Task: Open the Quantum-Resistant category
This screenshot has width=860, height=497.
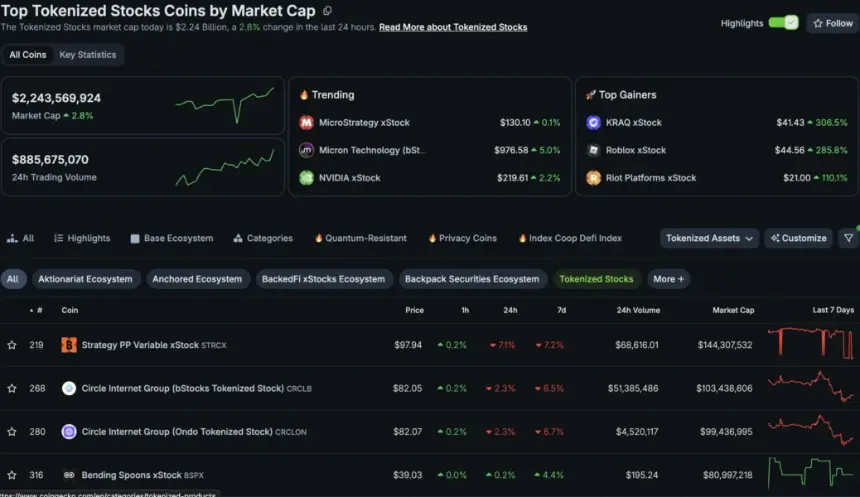Action: [360, 238]
